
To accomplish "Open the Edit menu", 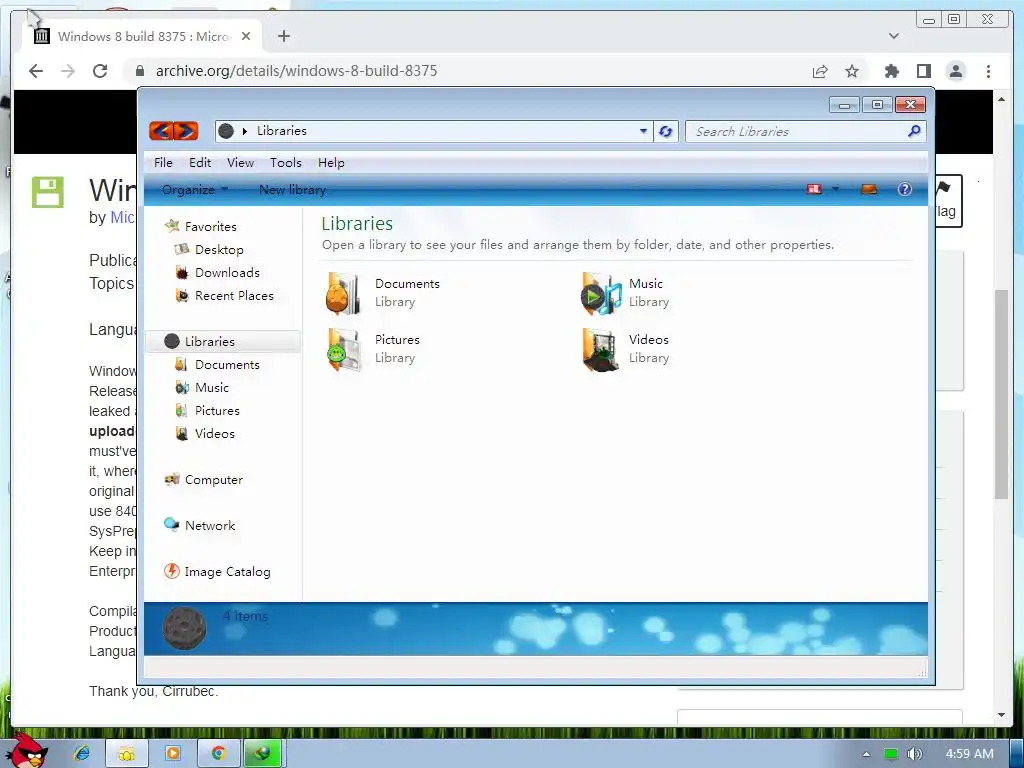I will (x=200, y=163).
